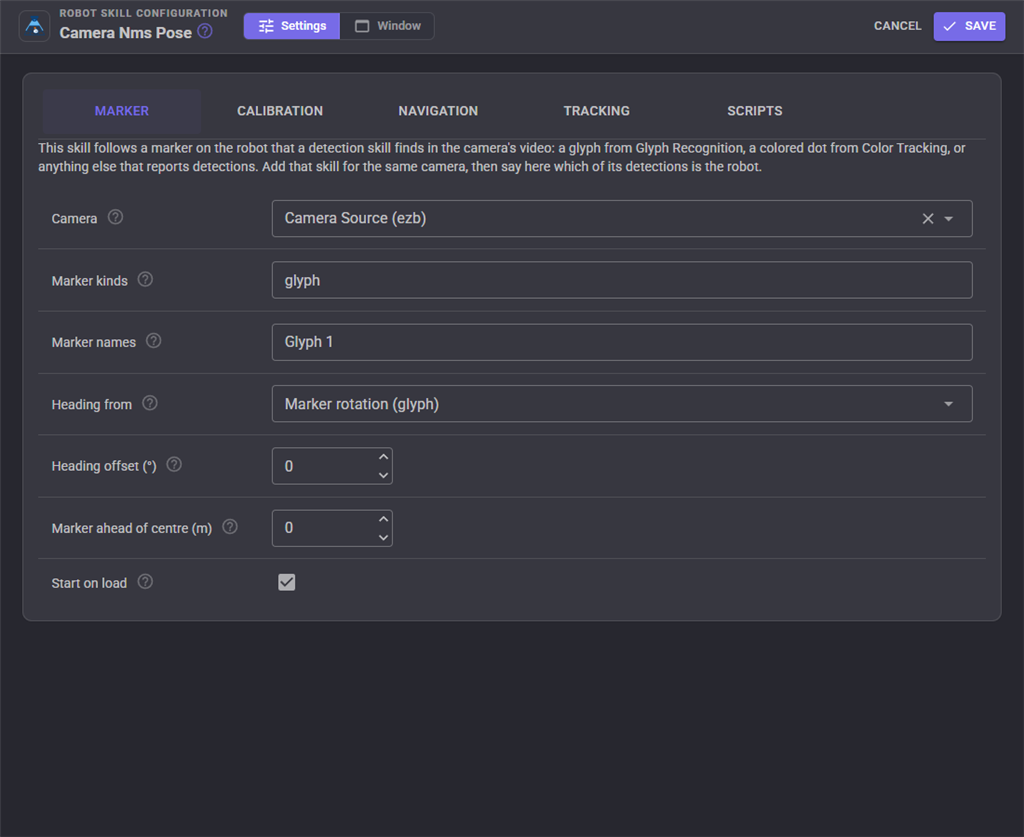Screen dimensions: 1024x837
Task: Increase the Heading offset value
Action: pos(383,457)
